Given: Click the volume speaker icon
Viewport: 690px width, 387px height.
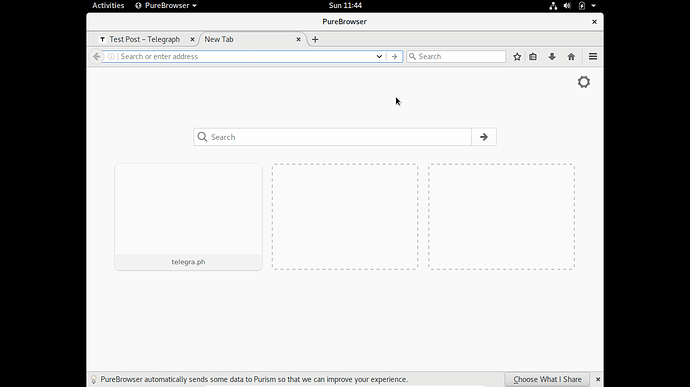Looking at the screenshot, I should [567, 6].
